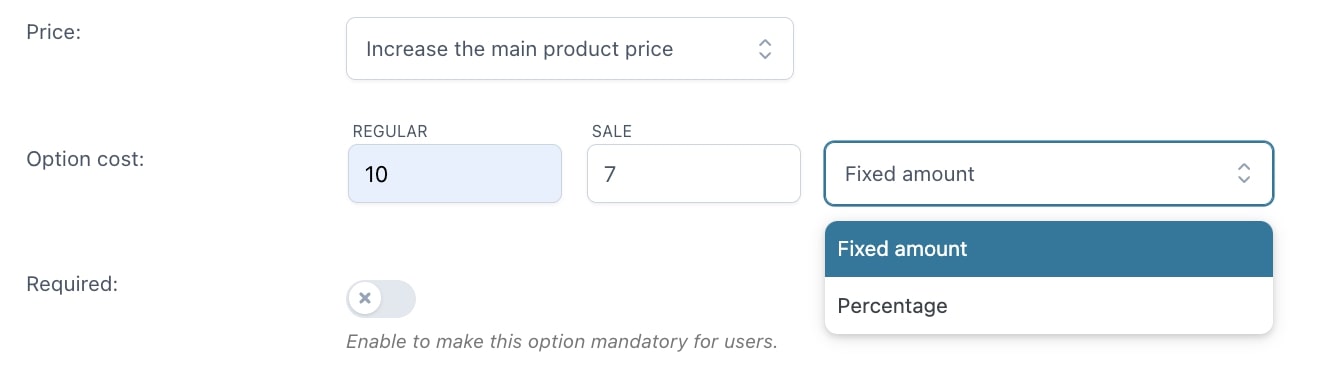The image size is (1326, 366).
Task: Click the chevron arrows in Fixed amount select
Action: pos(1243,174)
